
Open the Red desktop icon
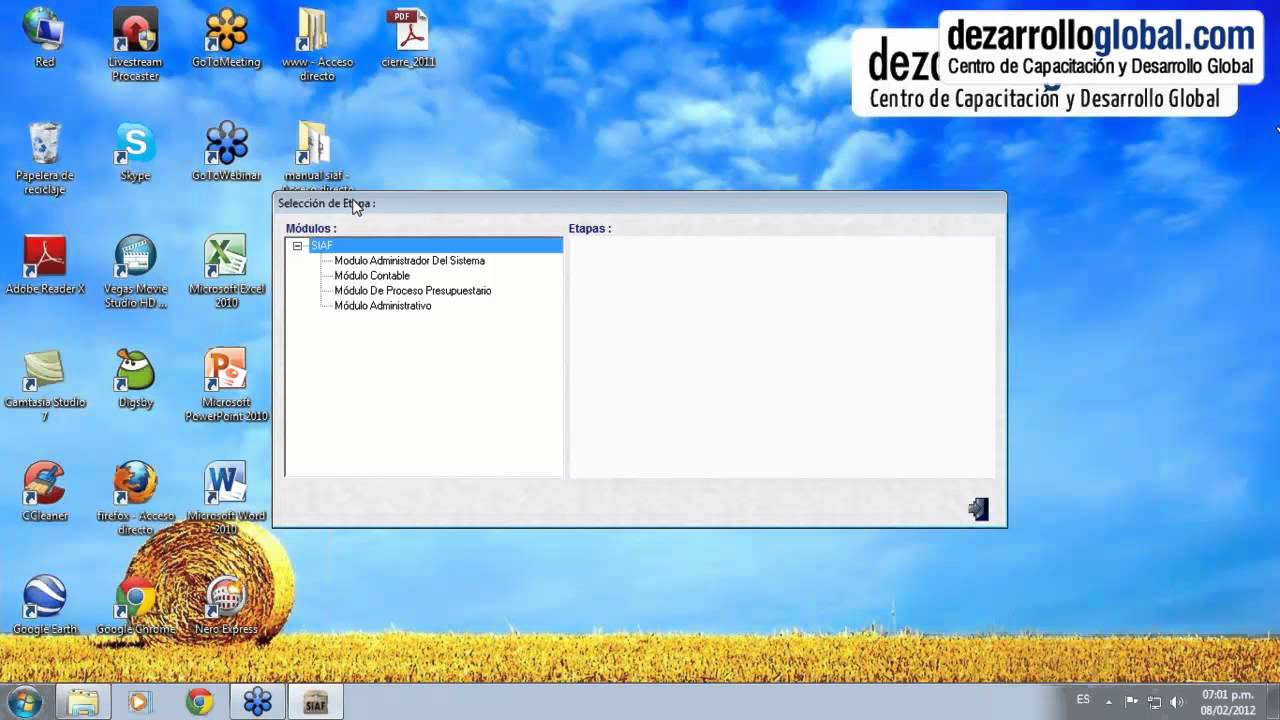click(x=44, y=38)
